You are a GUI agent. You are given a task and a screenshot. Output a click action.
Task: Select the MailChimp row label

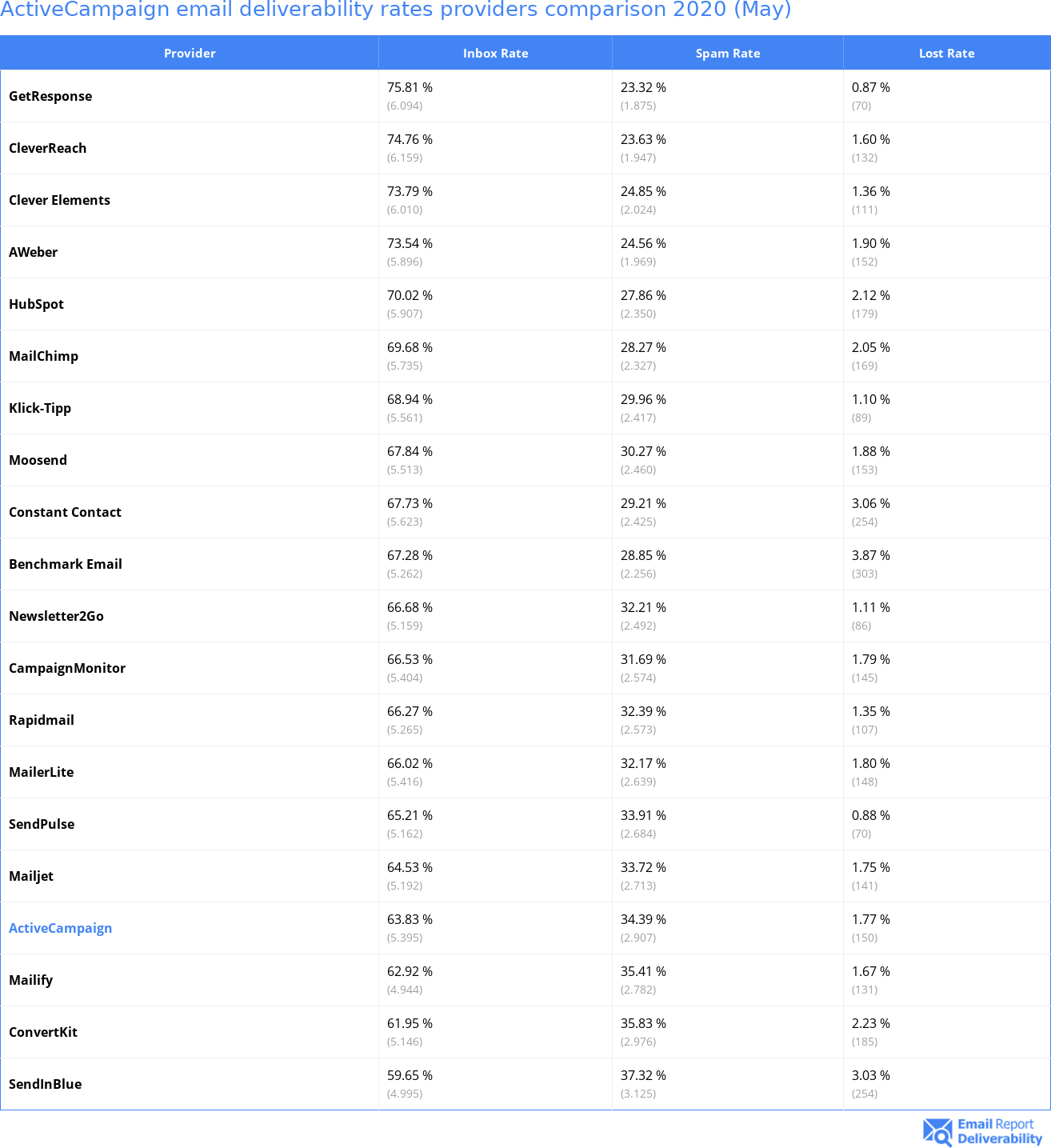(43, 356)
